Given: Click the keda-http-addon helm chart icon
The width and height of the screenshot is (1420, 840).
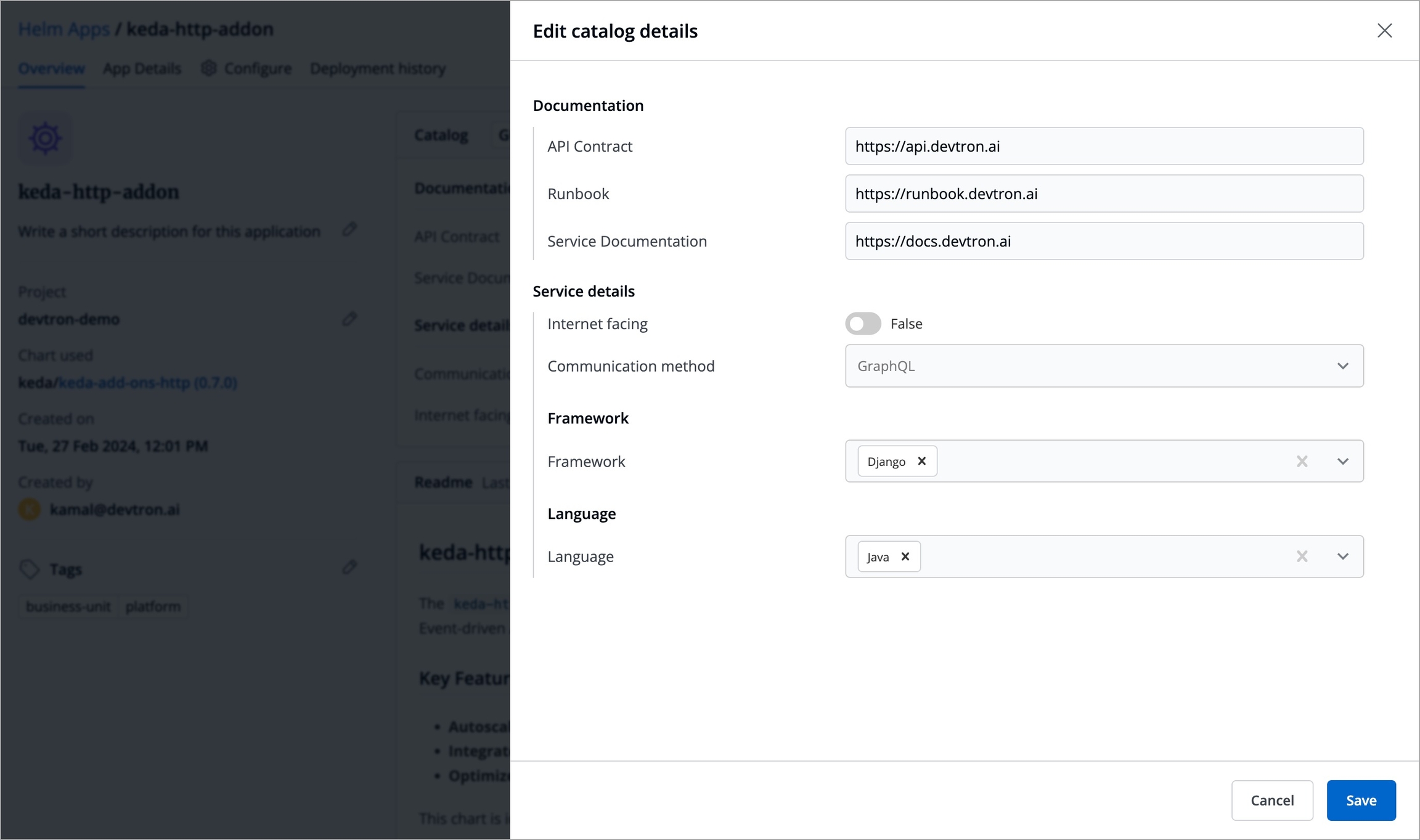Looking at the screenshot, I should (x=46, y=138).
